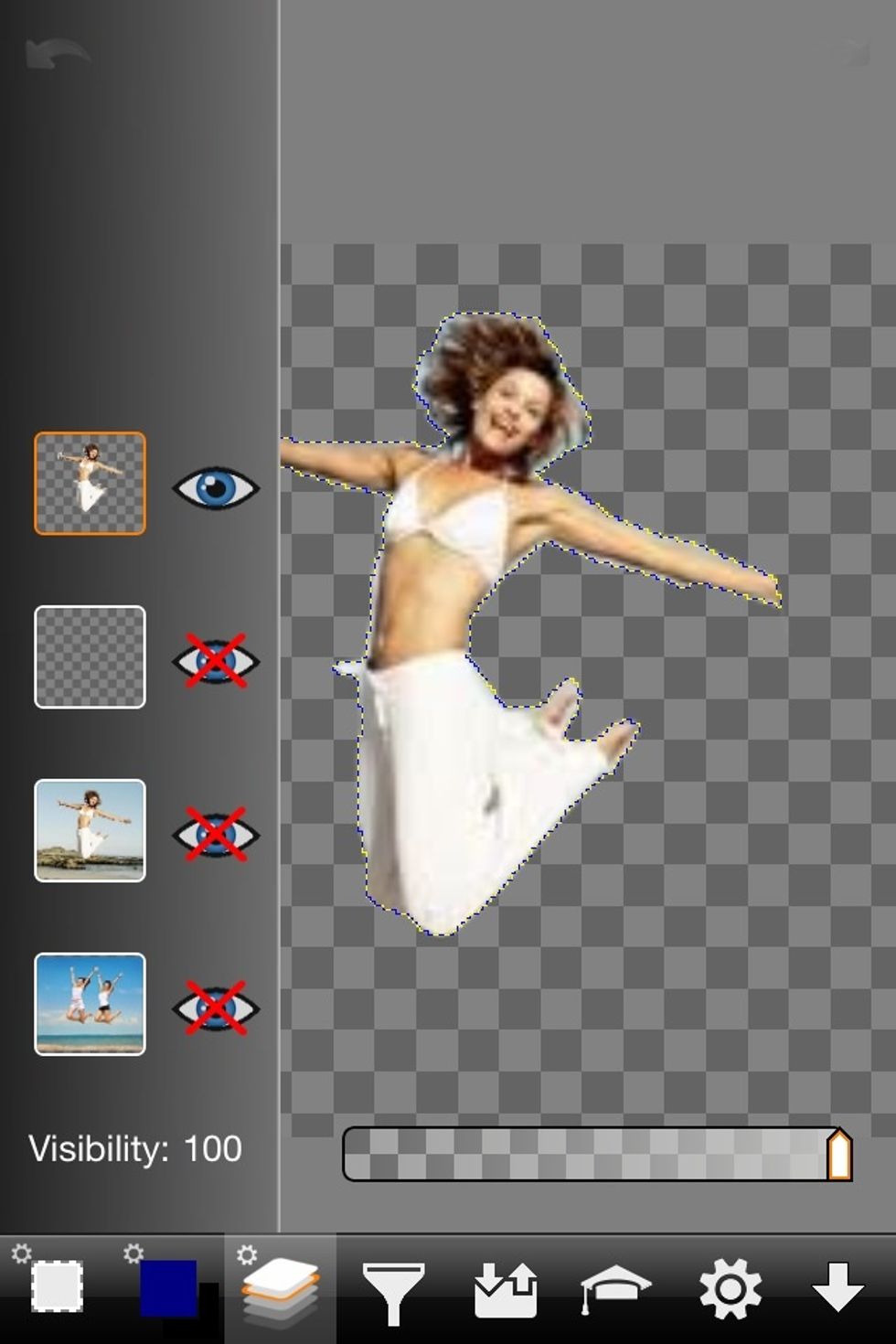Select the empty transparent layer thumbnail

pos(90,656)
